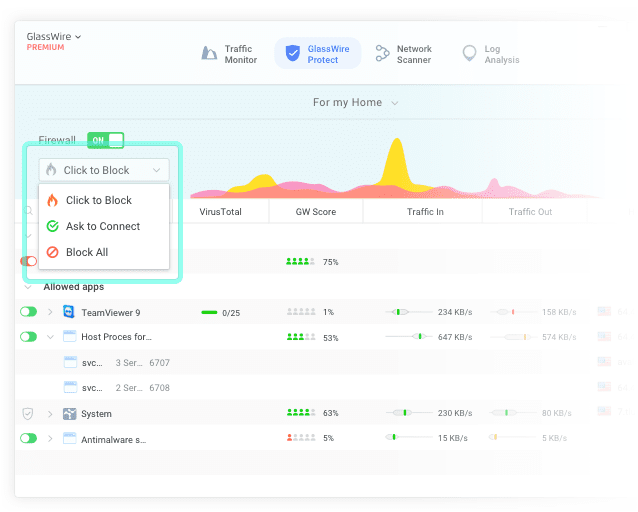Click the Antimalware s... window icon

[x=70, y=438]
